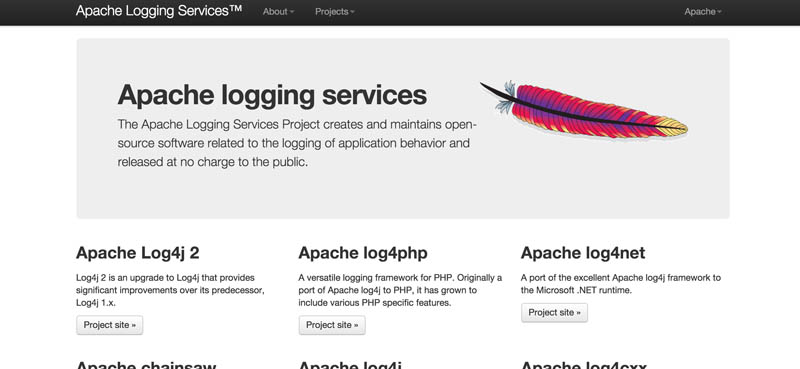
Task: Click the hero project description paragraph
Action: point(297,143)
